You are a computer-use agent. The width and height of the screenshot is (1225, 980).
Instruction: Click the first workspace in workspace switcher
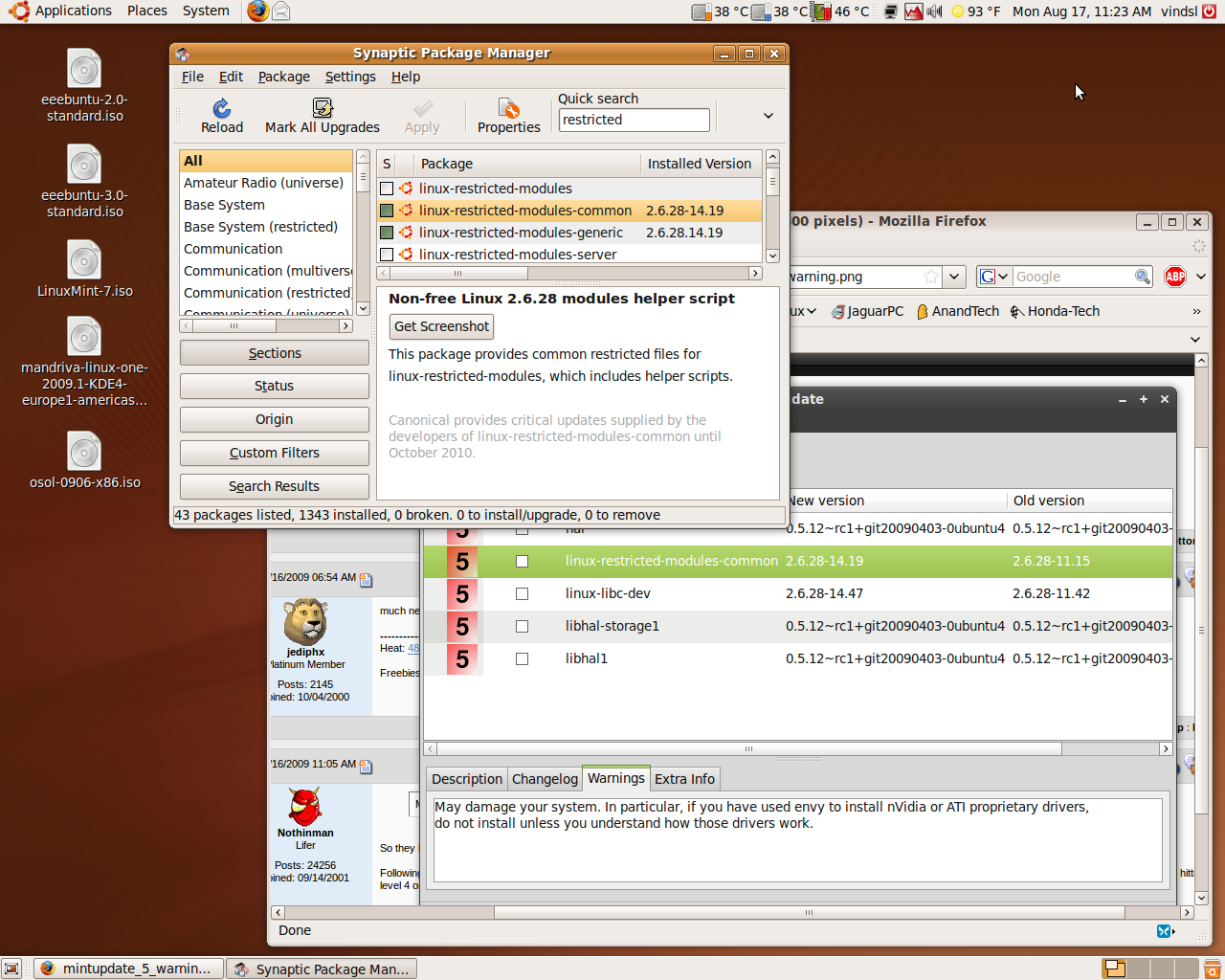click(x=1114, y=969)
